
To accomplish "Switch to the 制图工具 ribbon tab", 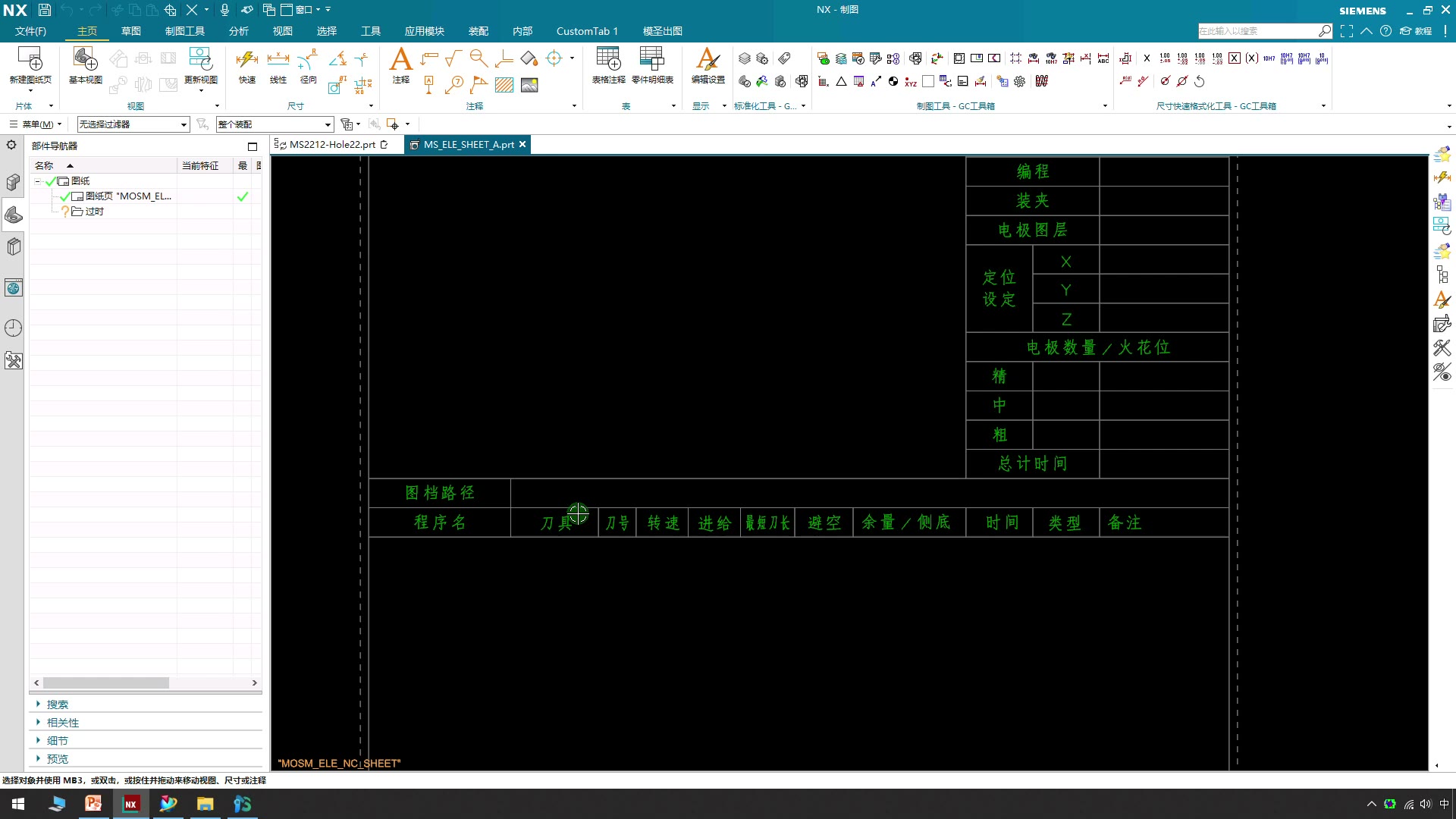I will point(185,31).
